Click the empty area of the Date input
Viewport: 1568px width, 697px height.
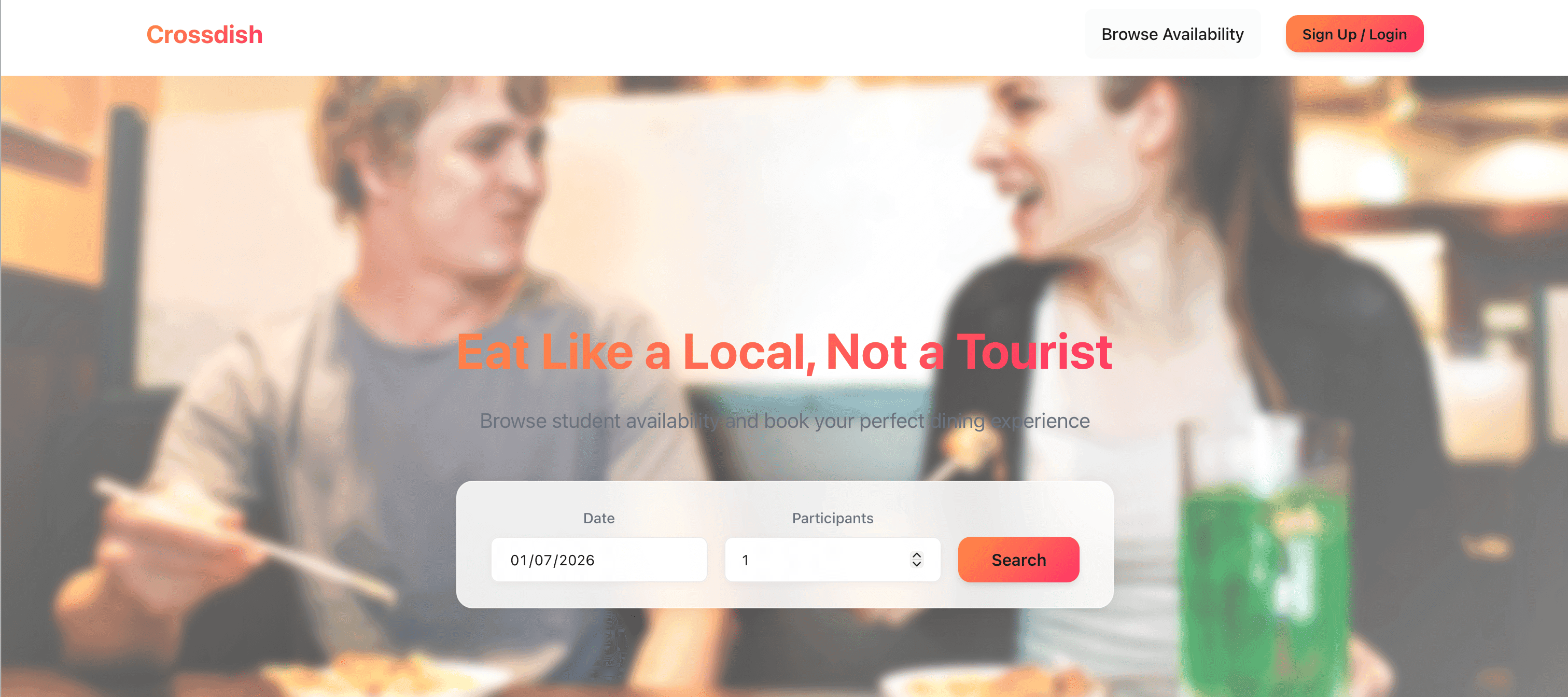click(651, 560)
